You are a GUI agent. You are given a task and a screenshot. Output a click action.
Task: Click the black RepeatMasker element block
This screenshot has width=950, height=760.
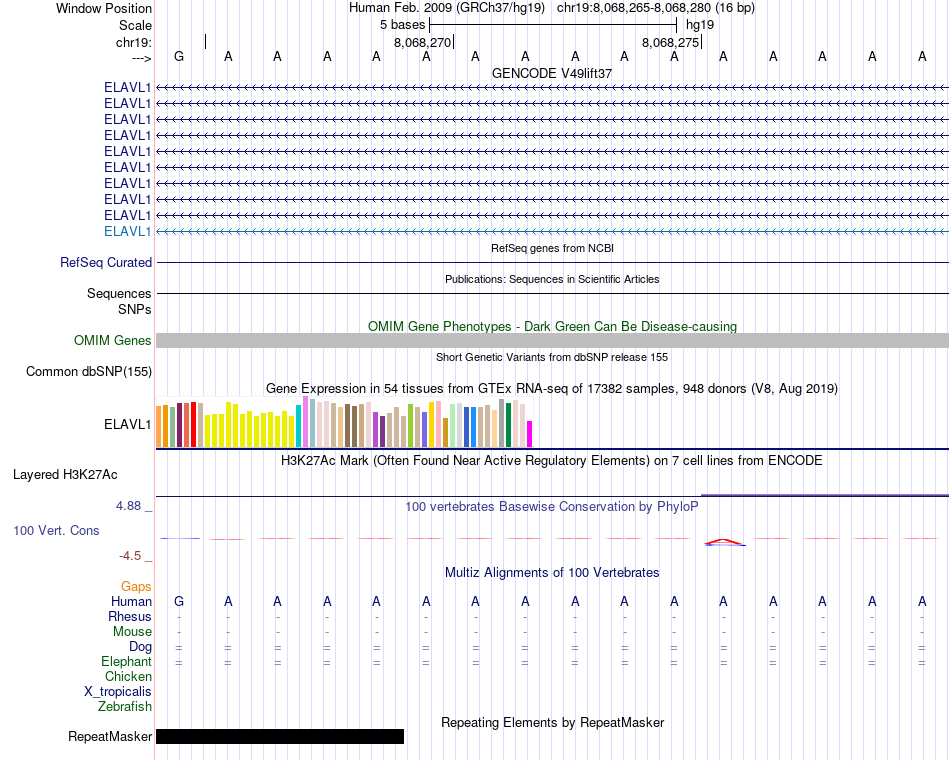[280, 736]
